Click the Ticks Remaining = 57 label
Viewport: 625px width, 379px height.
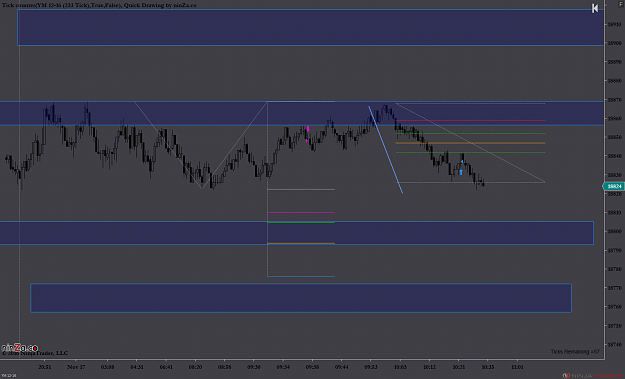click(575, 352)
